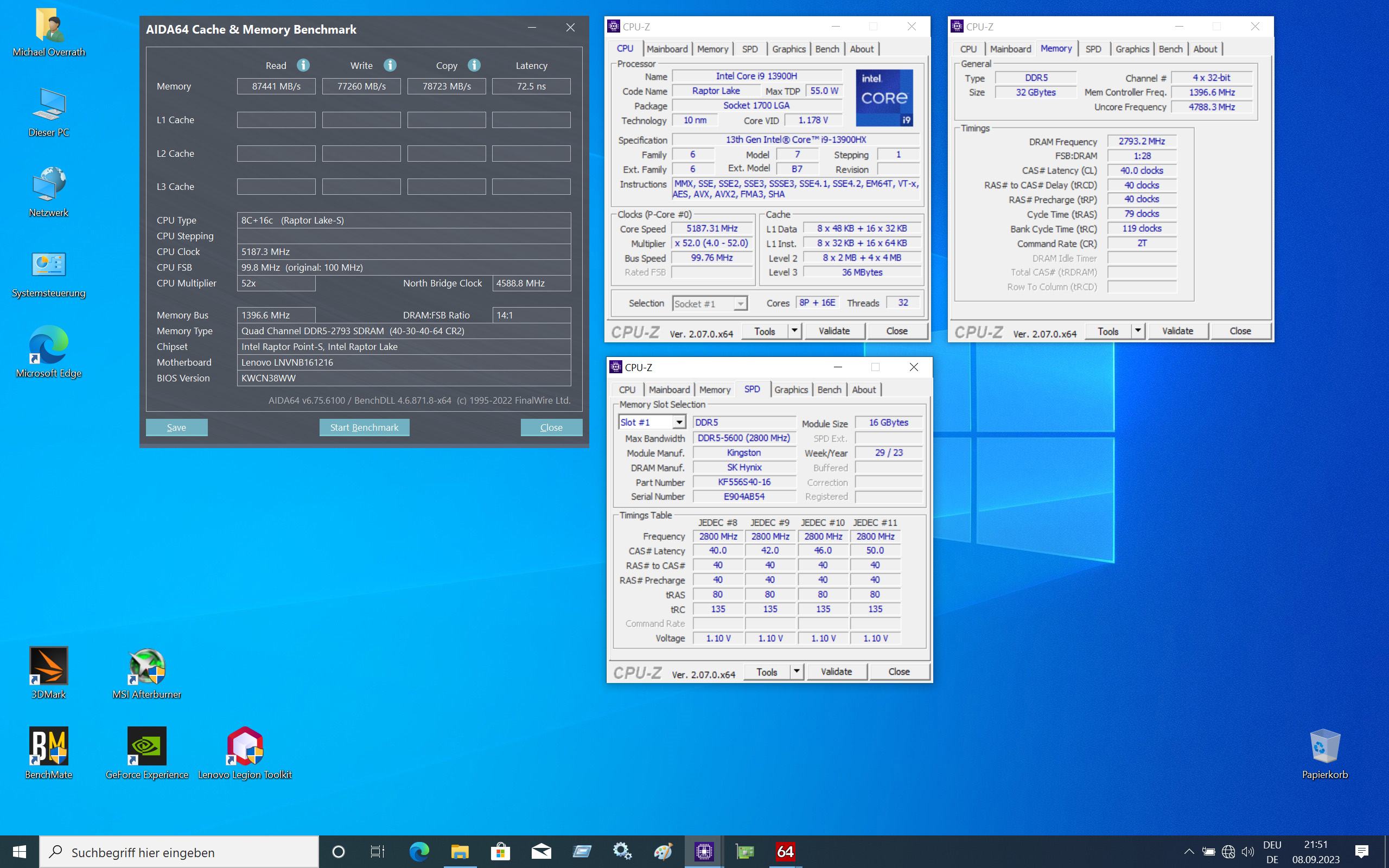Screen dimensions: 1389x868
Task: Click the battery tray icon
Action: point(1209,852)
